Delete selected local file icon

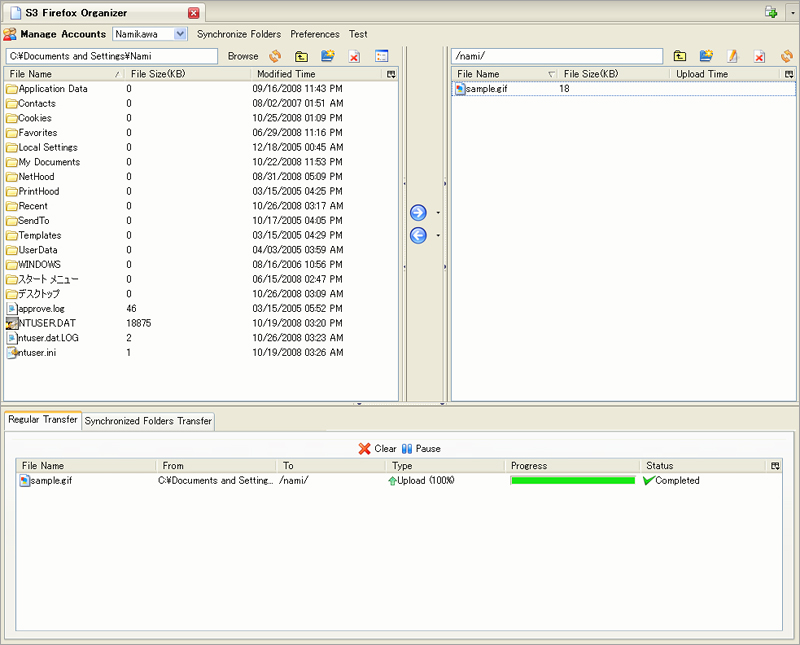pos(354,56)
